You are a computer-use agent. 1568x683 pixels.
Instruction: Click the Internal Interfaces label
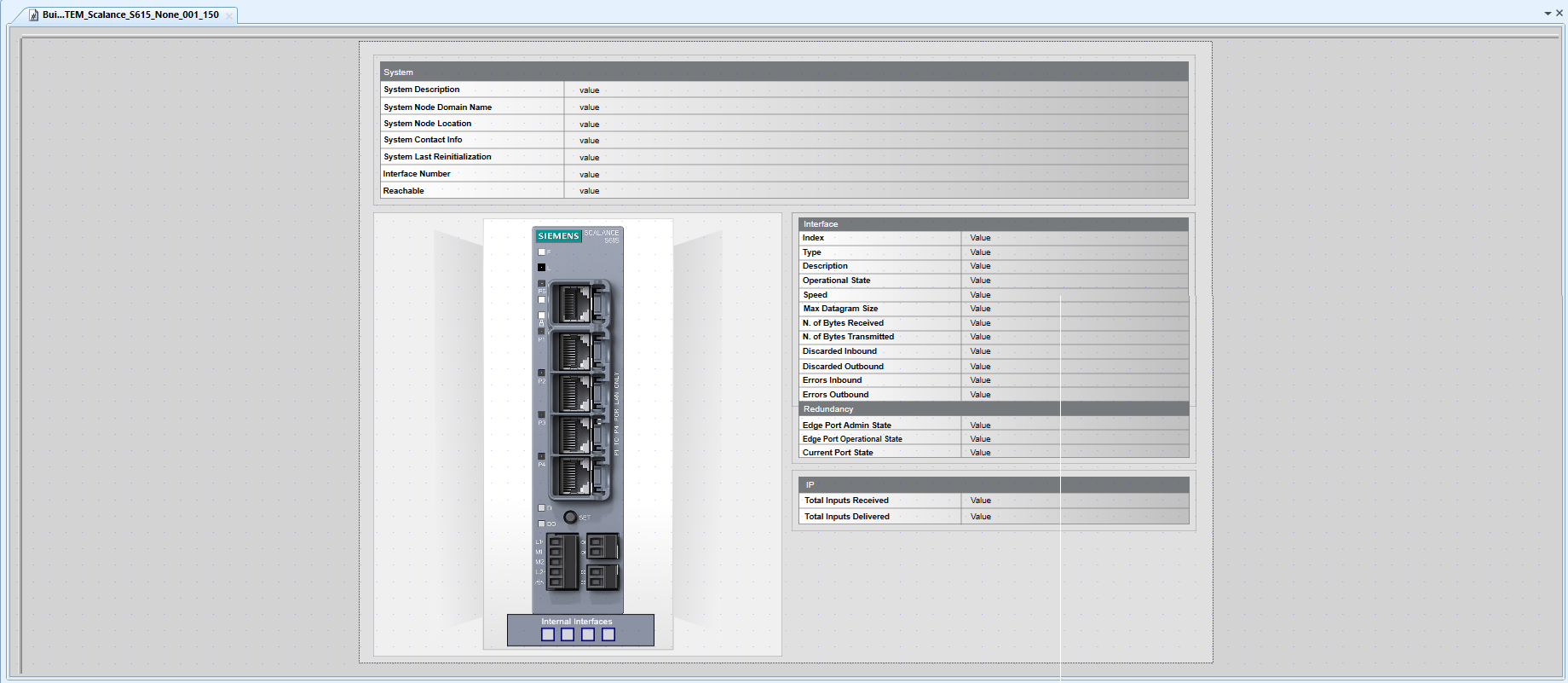pos(576,622)
